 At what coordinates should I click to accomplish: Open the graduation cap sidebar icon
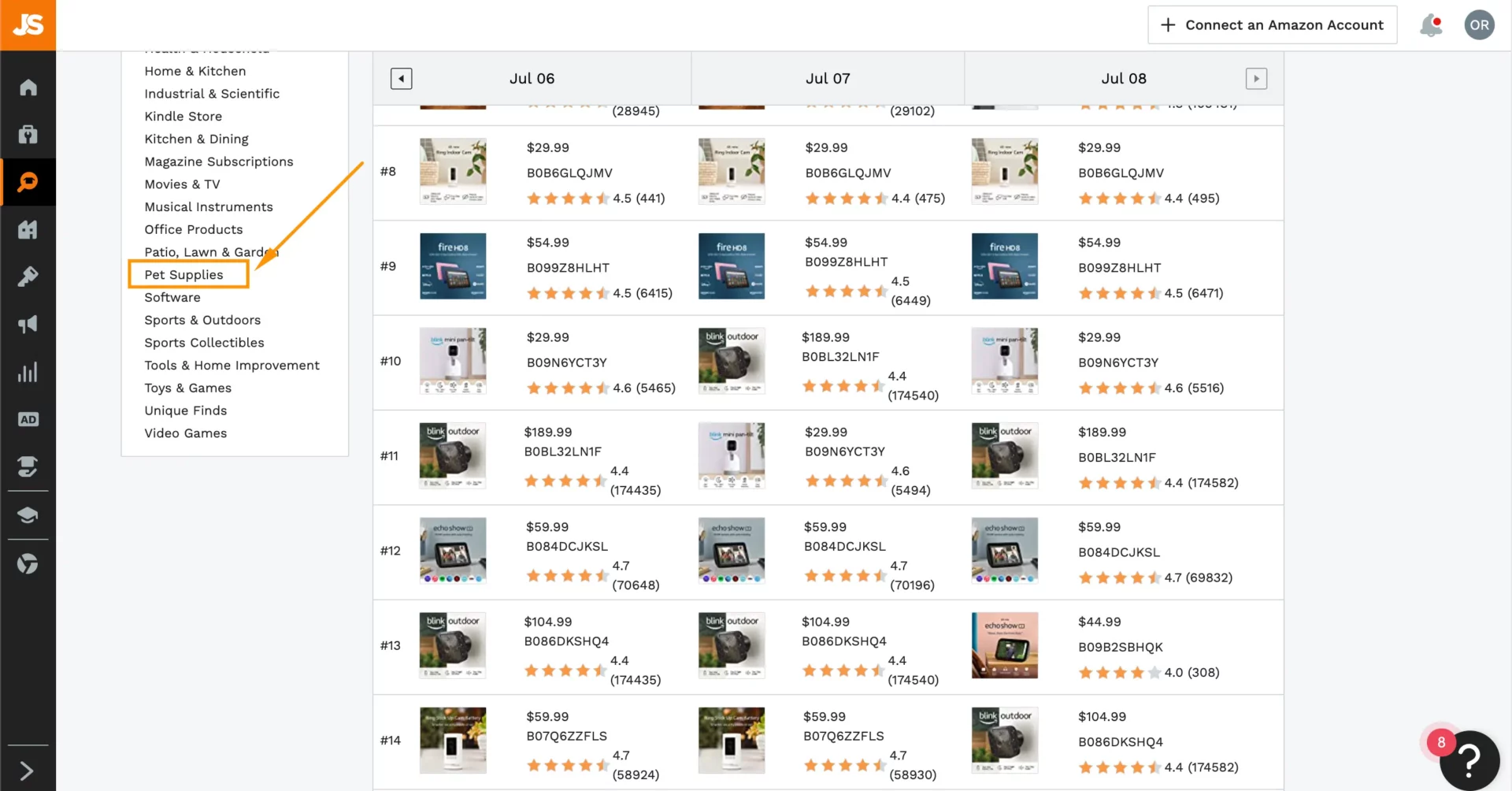28,515
